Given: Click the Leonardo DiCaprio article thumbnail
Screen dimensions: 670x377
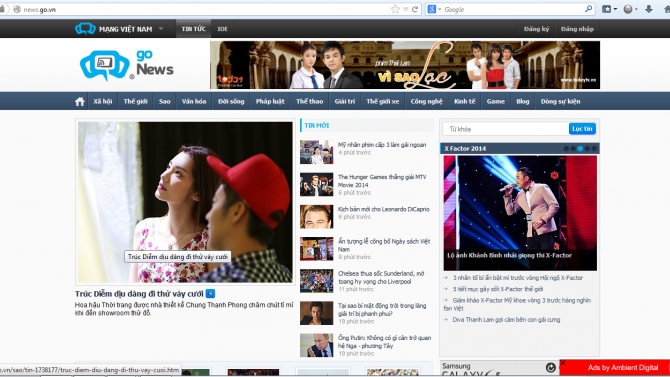Looking at the screenshot, I should [316, 217].
